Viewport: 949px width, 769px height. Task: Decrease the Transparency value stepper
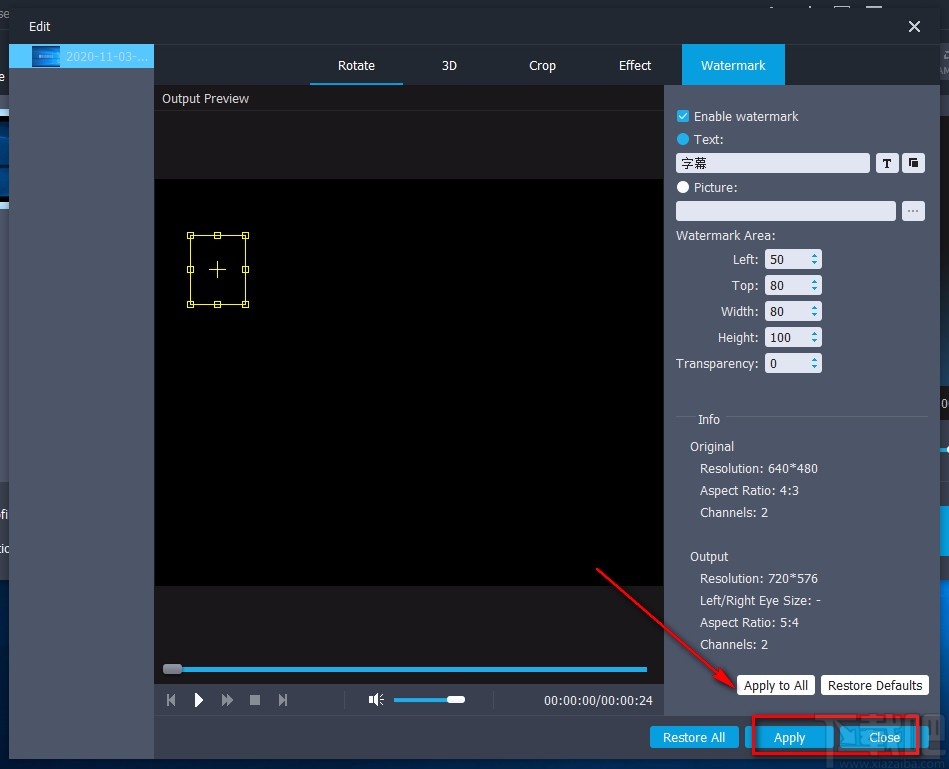[x=814, y=367]
